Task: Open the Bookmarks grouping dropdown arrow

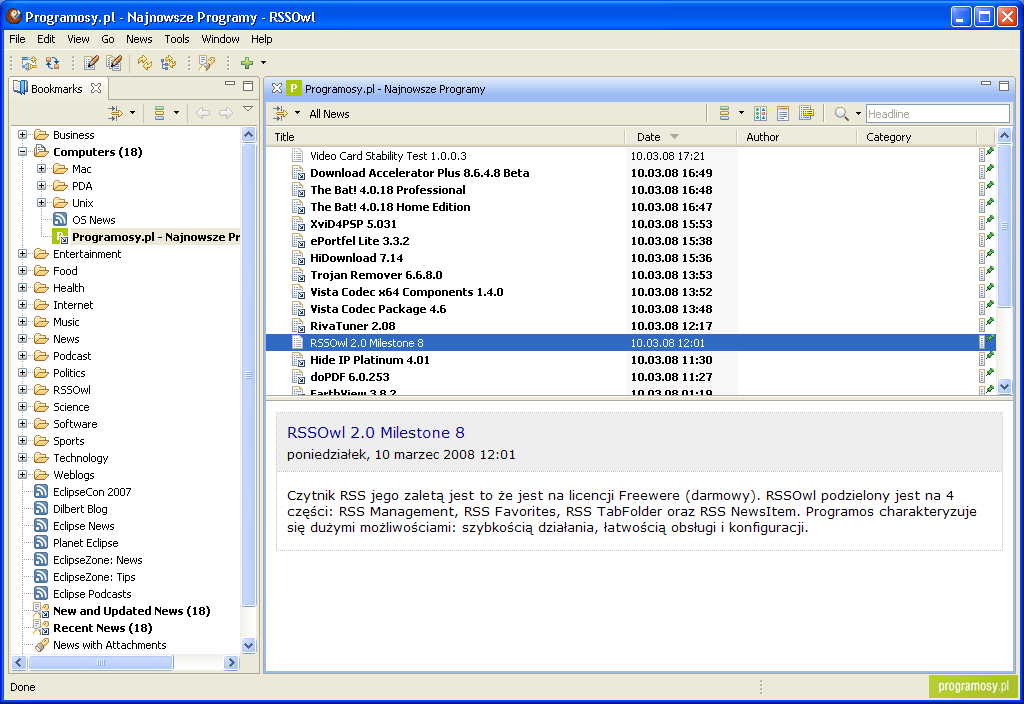Action: coord(176,113)
